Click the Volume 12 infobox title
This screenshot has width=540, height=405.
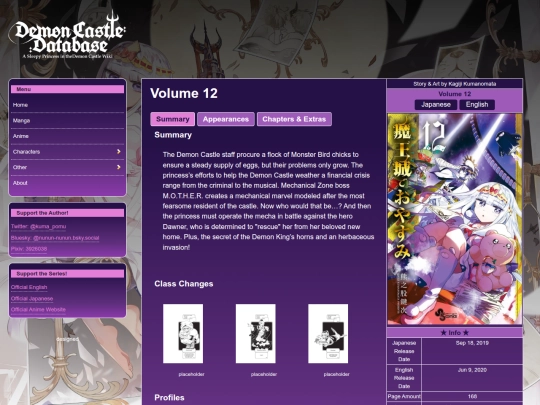coord(455,94)
